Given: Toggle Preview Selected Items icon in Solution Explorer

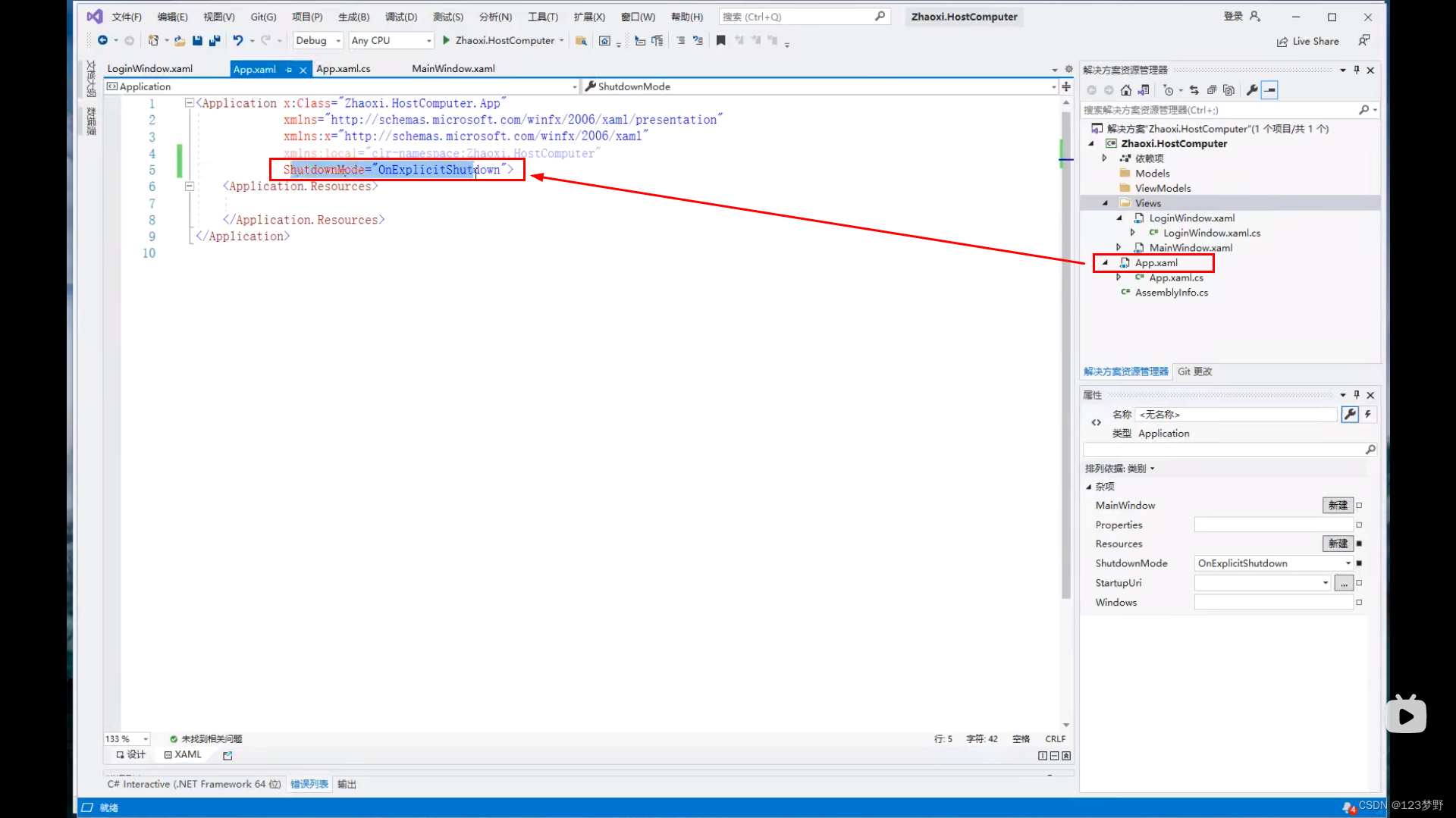Looking at the screenshot, I should pyautogui.click(x=1270, y=90).
